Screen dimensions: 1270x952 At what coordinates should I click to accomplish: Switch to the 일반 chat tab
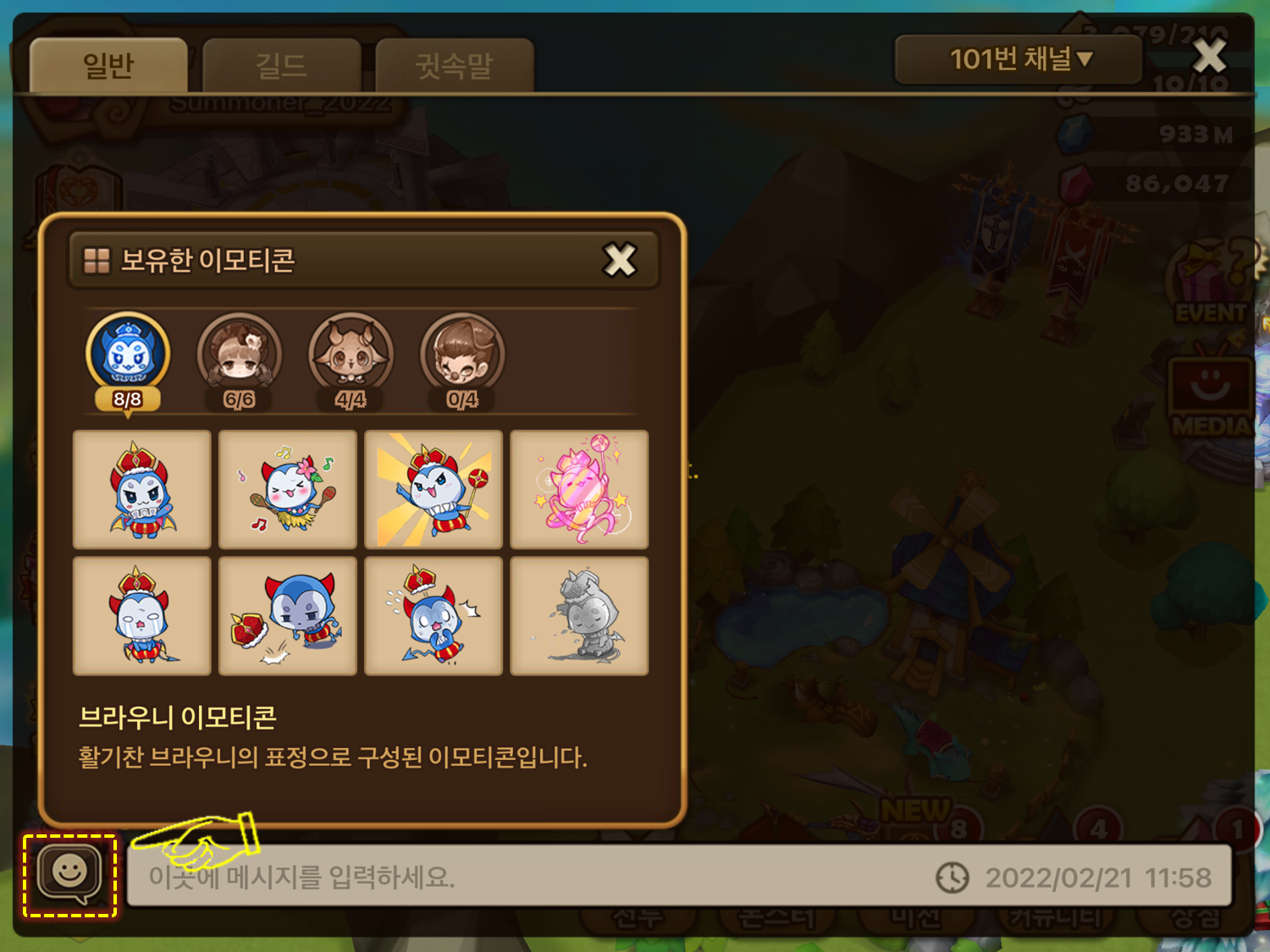108,65
